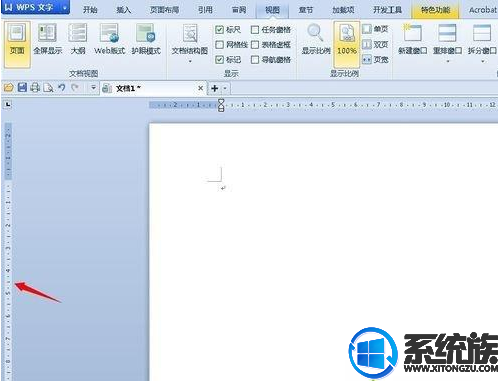Switch to the 页面布局 tab
The width and height of the screenshot is (498, 381).
point(164,10)
